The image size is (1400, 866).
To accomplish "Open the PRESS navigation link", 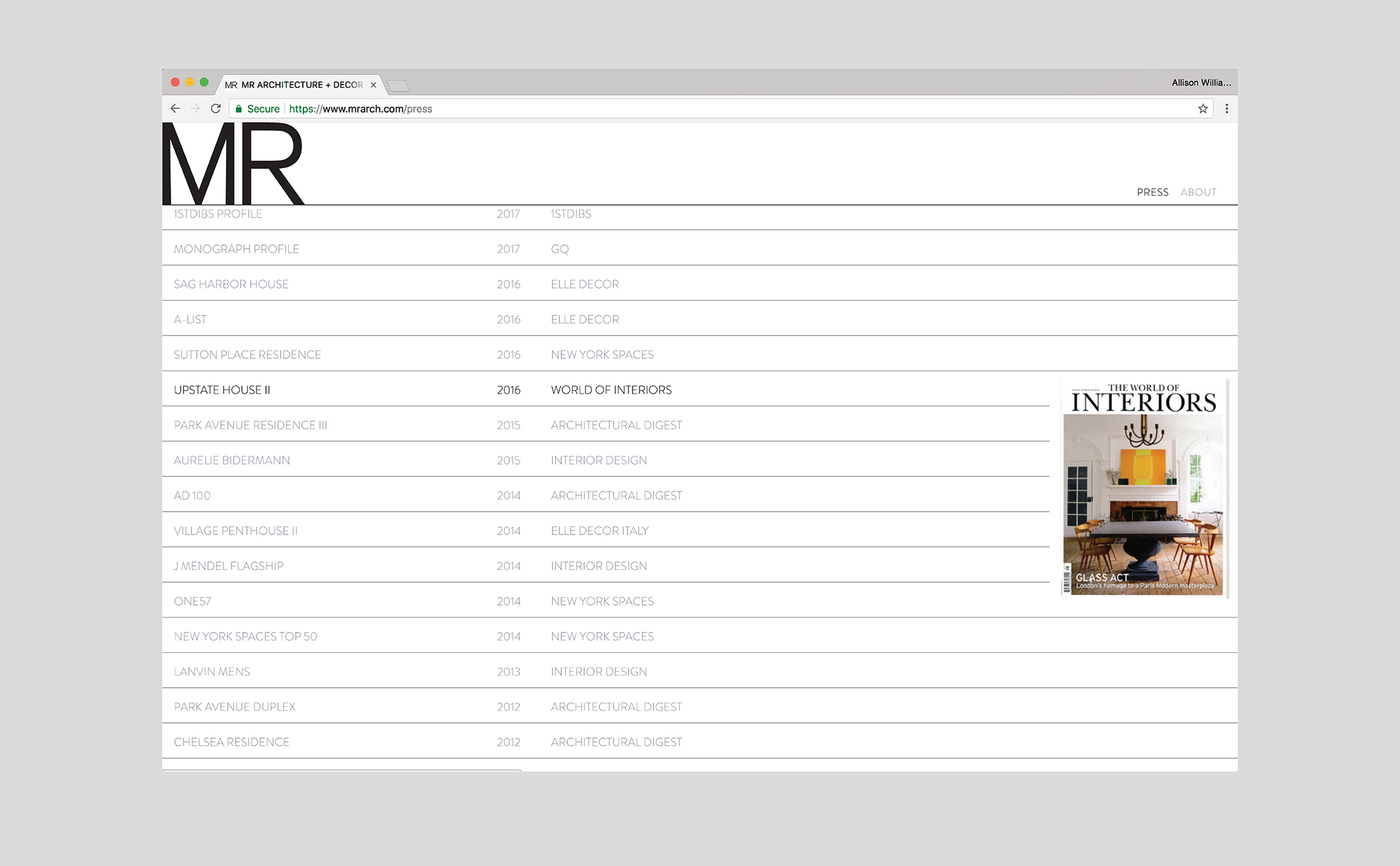I will tap(1152, 192).
